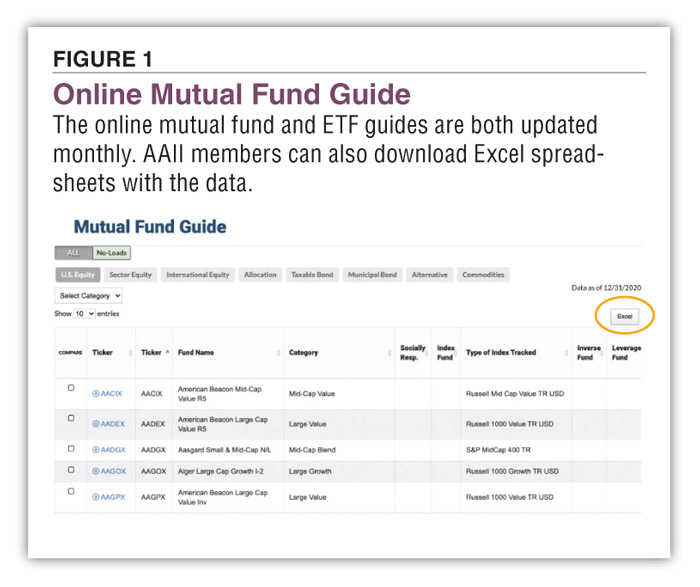Screen dimensions: 700x587
Task: Open the AAGPX ticker link
Action: pyautogui.click(x=112, y=497)
